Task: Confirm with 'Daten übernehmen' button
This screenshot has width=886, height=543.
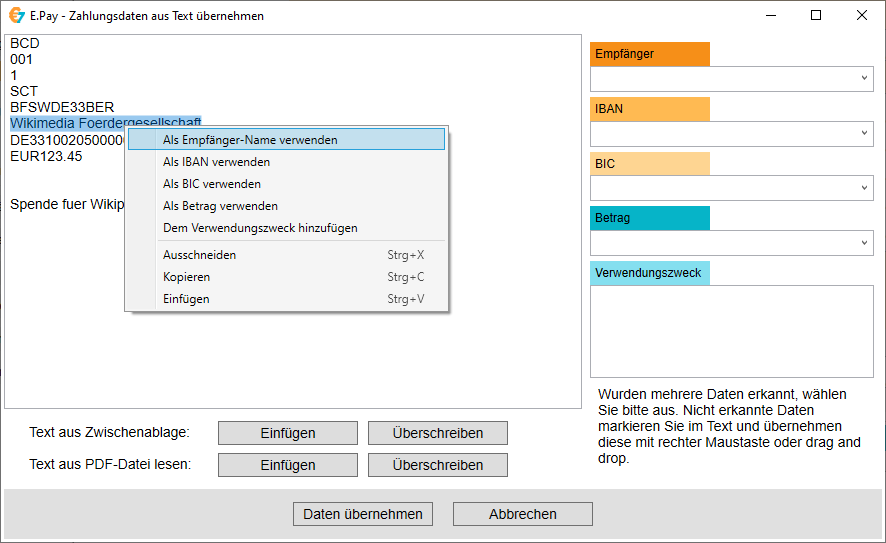Action: [x=363, y=514]
